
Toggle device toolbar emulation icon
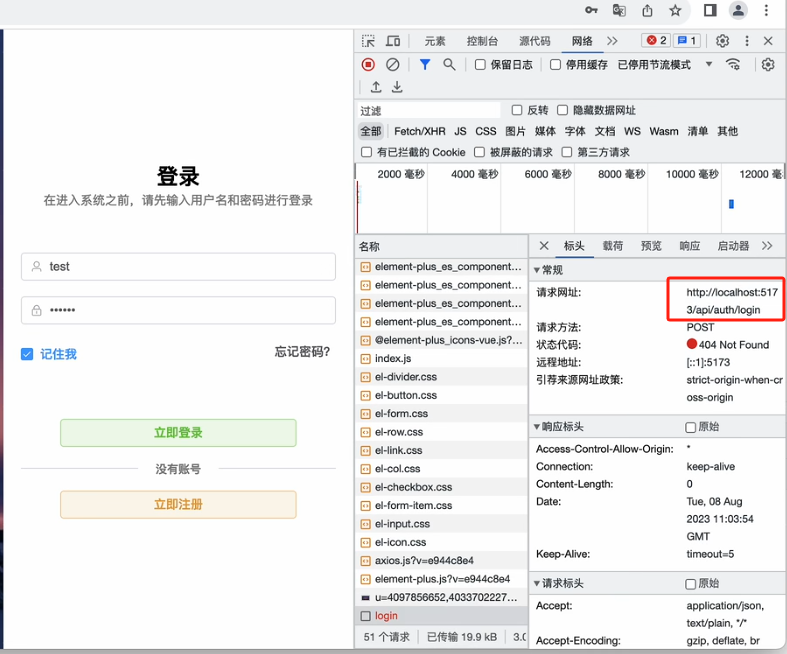click(392, 41)
